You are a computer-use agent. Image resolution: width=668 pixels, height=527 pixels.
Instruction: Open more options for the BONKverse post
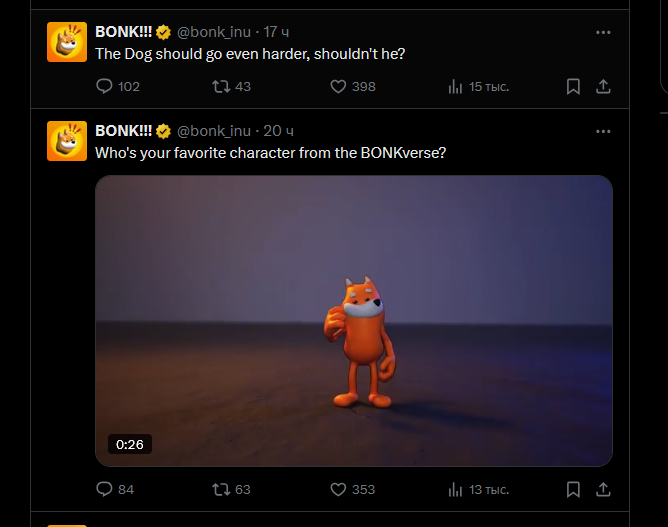pyautogui.click(x=603, y=131)
